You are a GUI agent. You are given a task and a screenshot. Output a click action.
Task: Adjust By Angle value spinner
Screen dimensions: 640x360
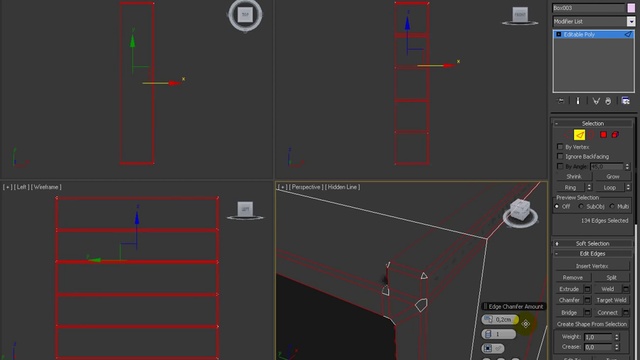coord(627,167)
